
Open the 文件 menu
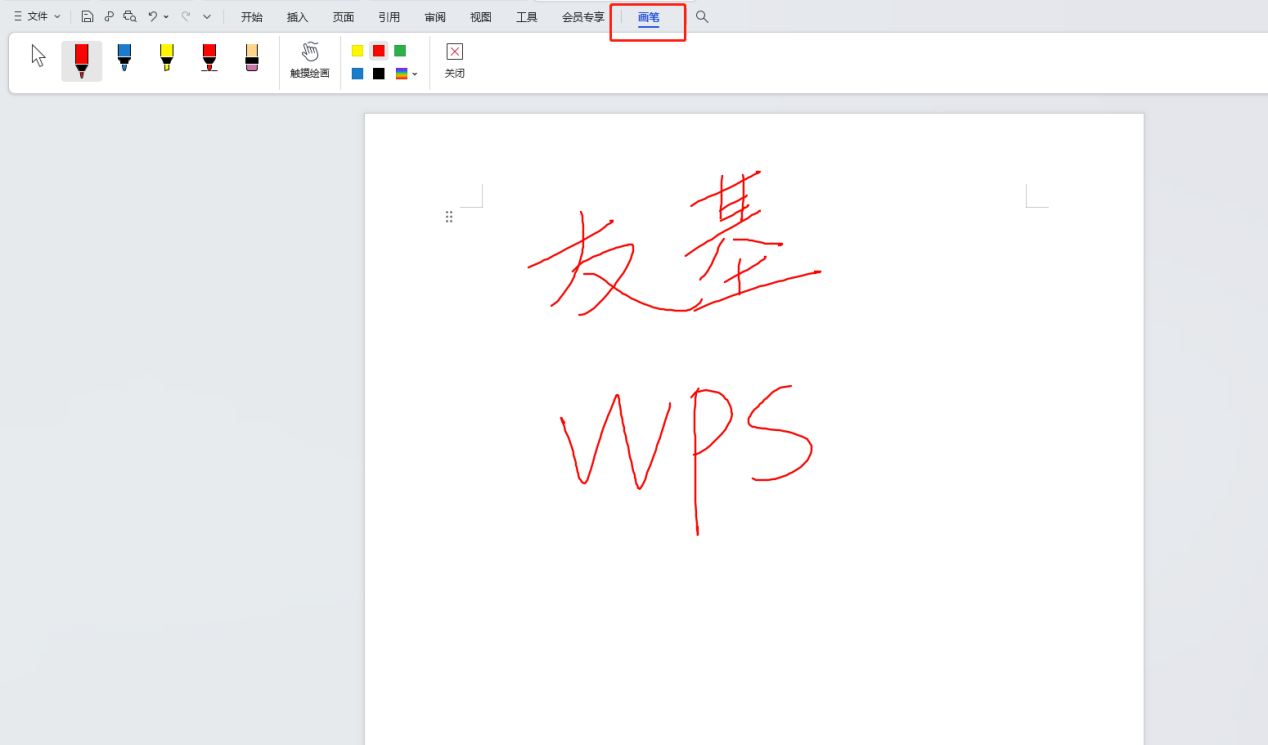(x=37, y=17)
